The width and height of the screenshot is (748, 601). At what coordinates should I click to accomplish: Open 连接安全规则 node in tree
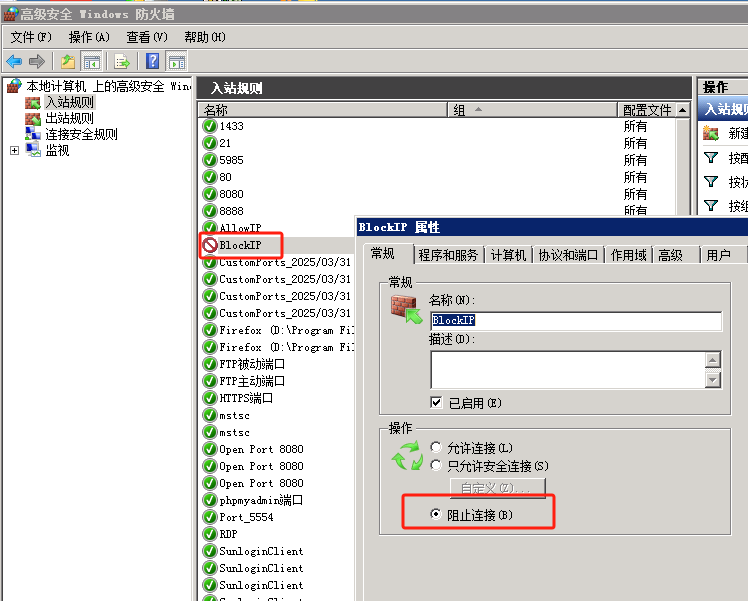coord(80,134)
